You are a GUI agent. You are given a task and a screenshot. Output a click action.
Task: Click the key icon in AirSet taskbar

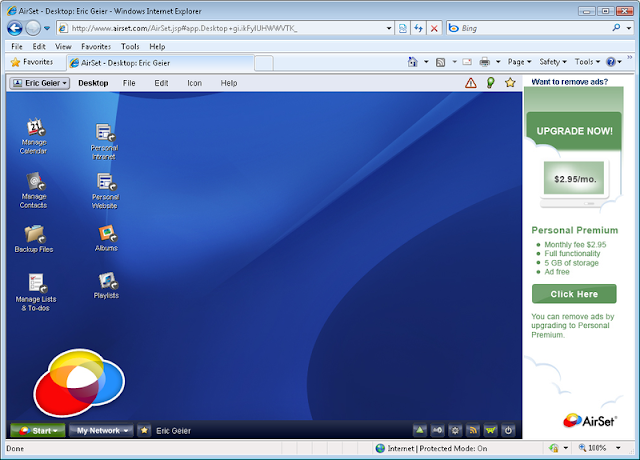tap(437, 430)
